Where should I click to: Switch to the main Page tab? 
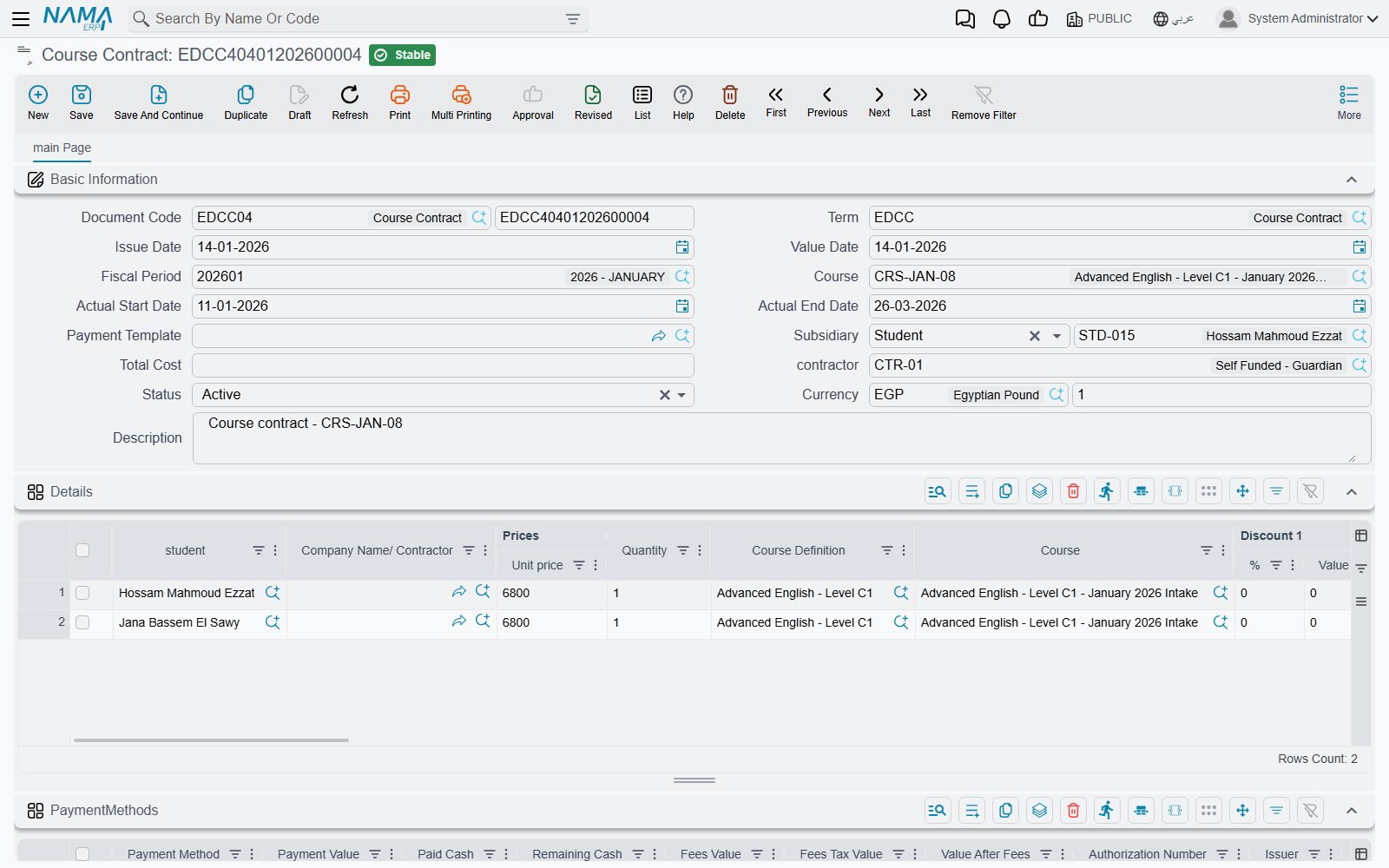[x=62, y=148]
